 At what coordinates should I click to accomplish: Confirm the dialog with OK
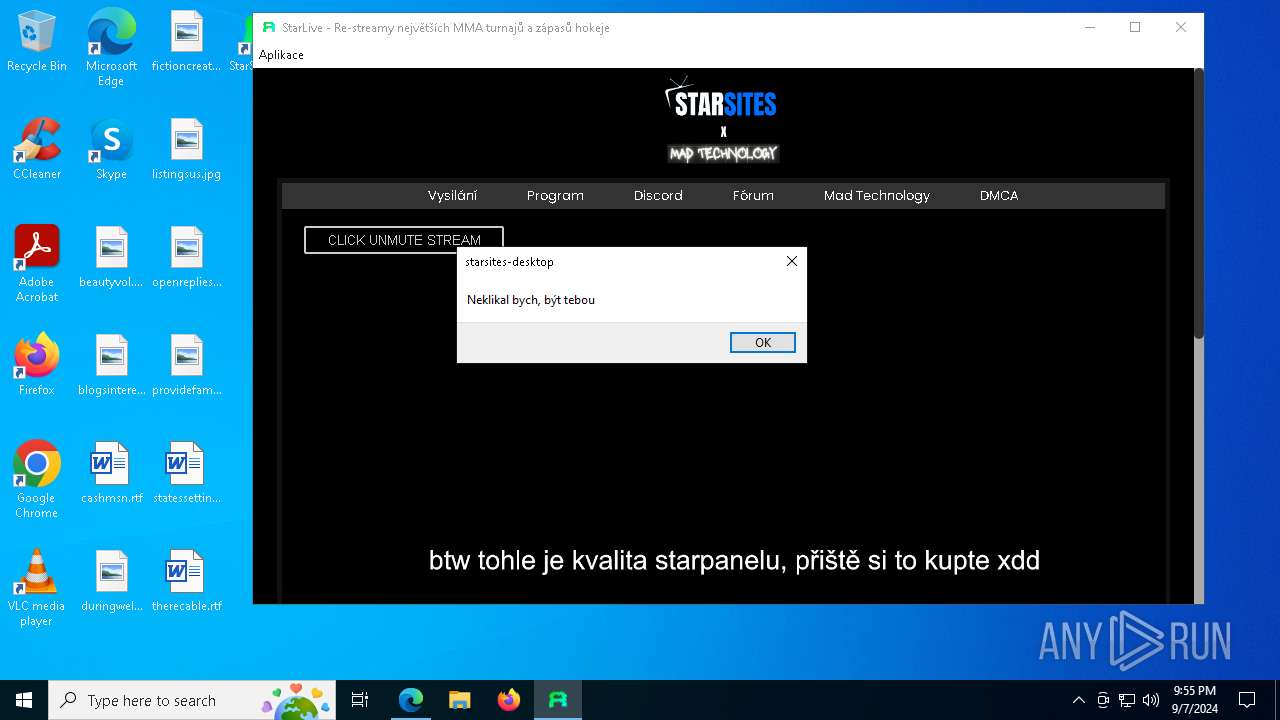(763, 342)
